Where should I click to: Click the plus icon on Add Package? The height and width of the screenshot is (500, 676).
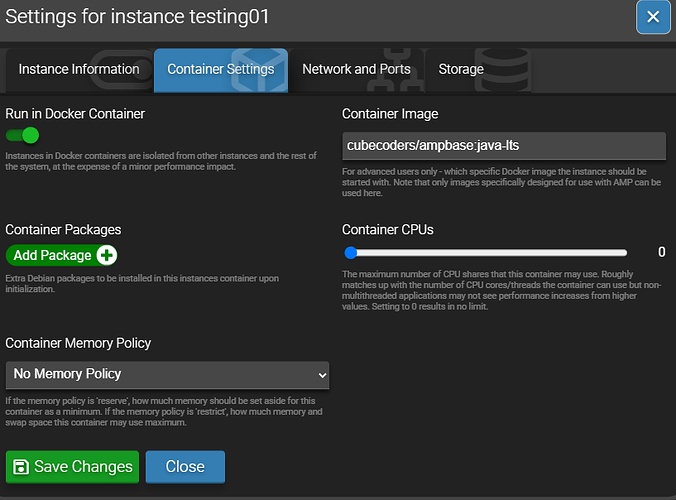click(107, 256)
